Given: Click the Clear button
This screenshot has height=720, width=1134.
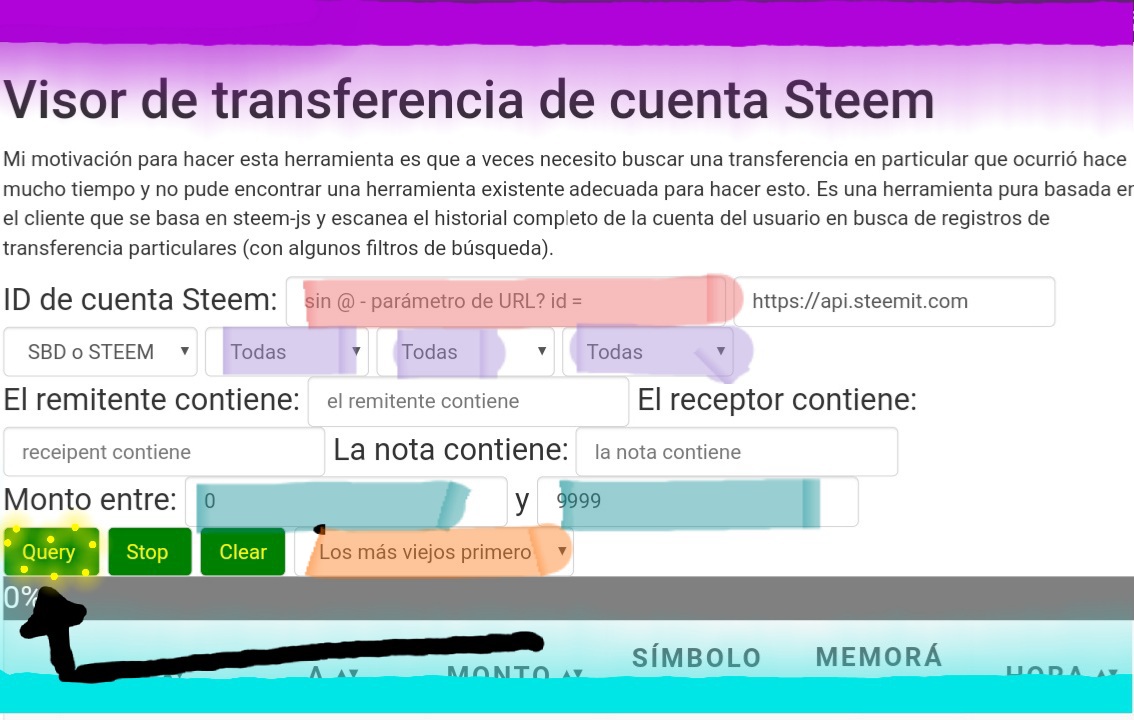Looking at the screenshot, I should coord(243,552).
